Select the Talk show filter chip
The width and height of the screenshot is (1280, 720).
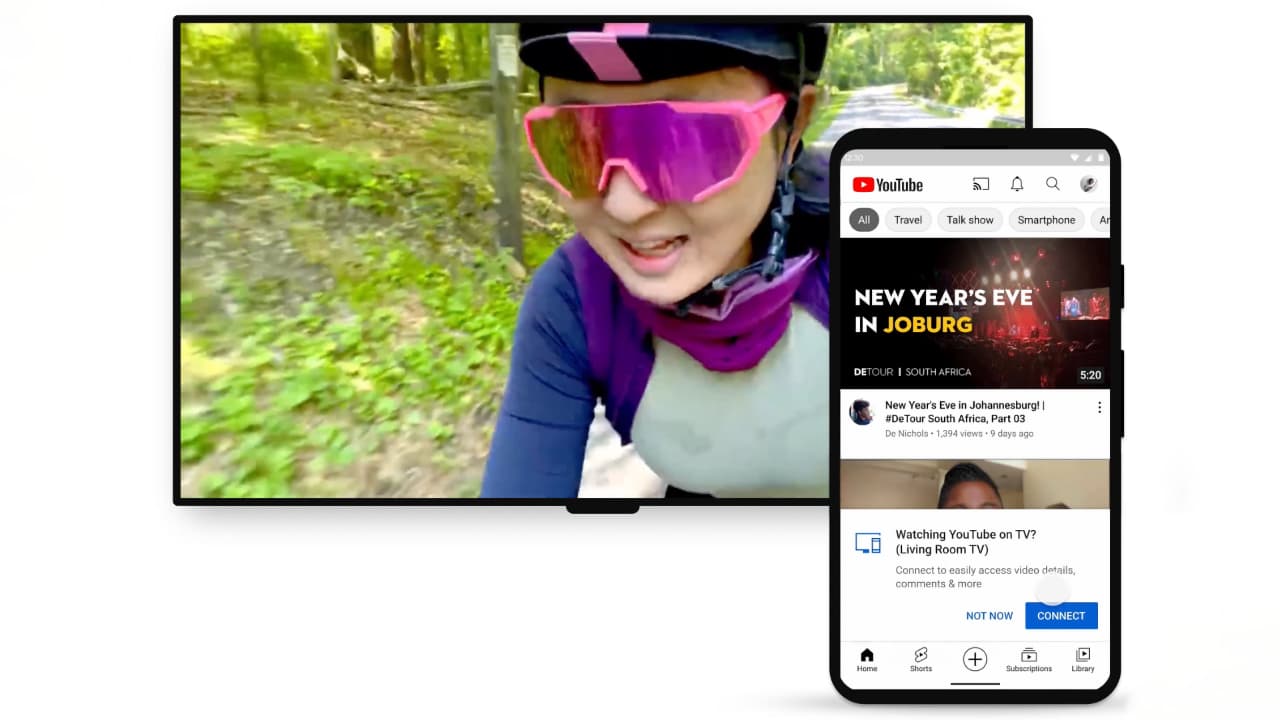point(970,220)
